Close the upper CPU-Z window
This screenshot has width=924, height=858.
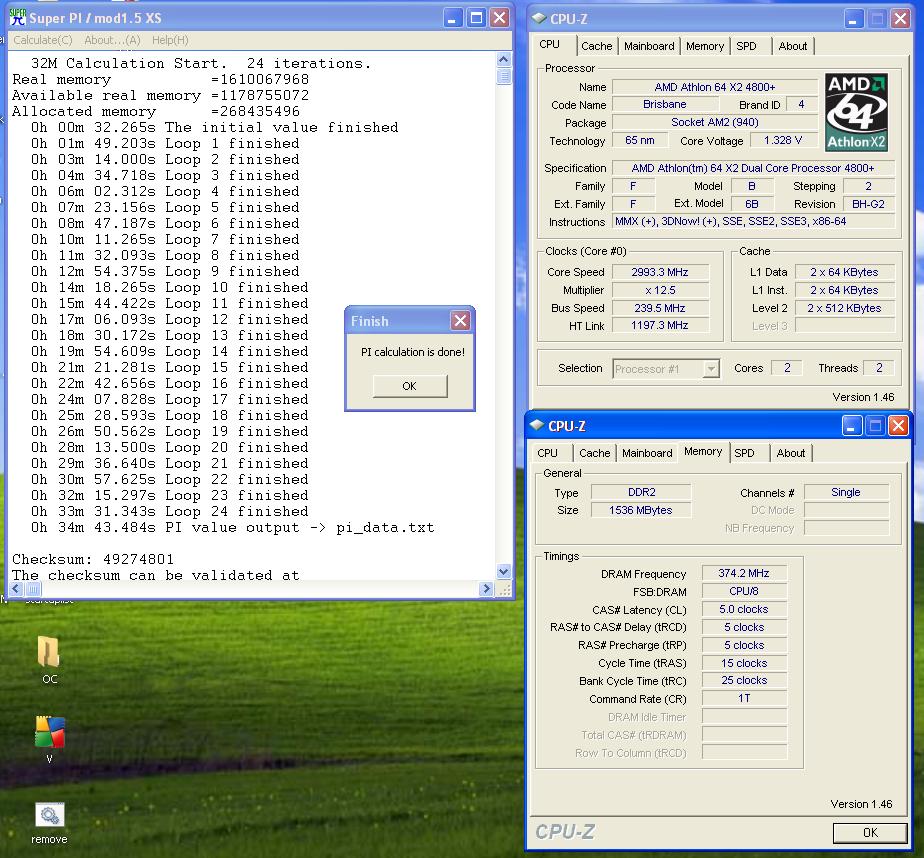tap(900, 19)
